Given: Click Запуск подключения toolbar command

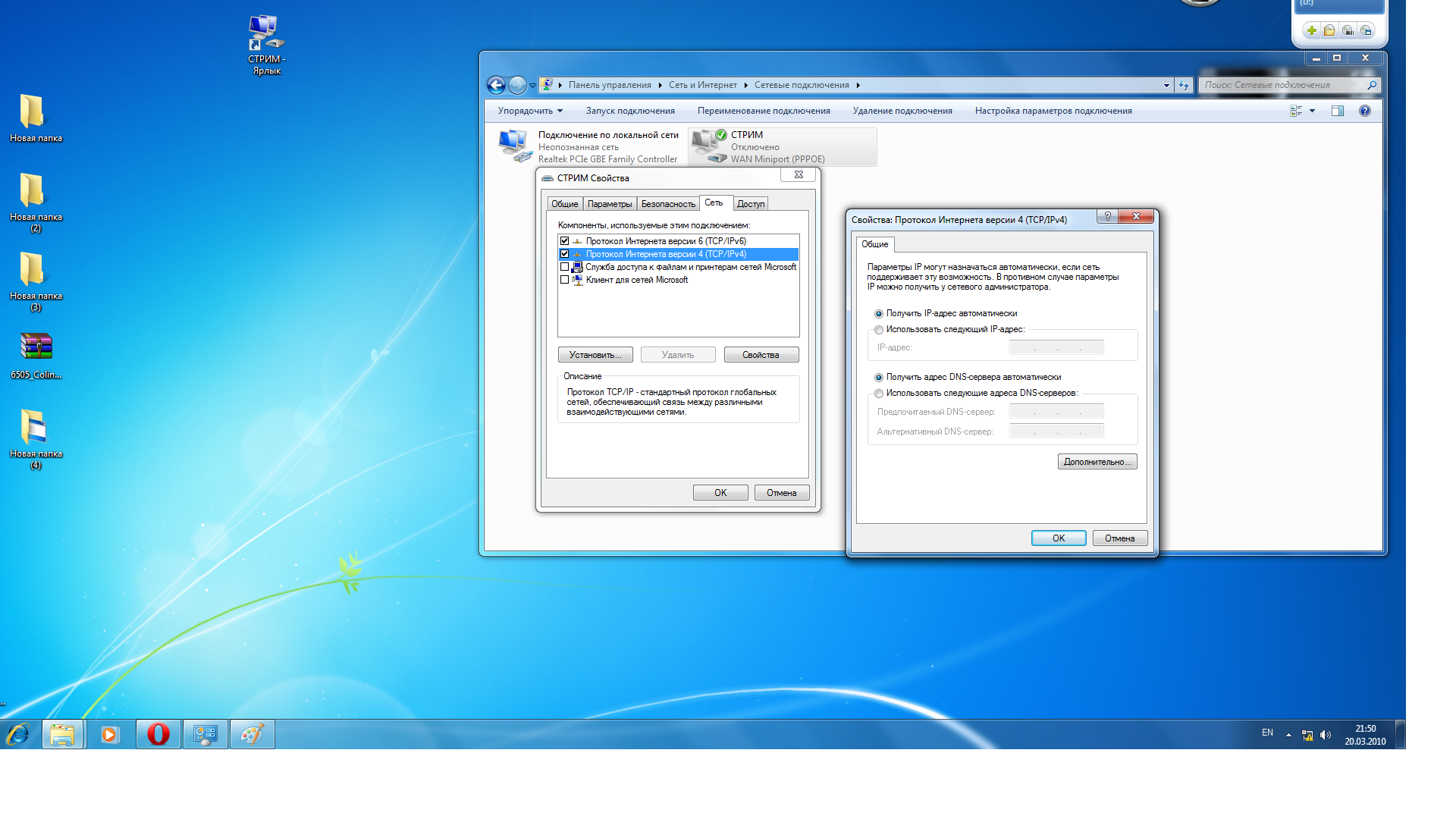Looking at the screenshot, I should pos(630,111).
